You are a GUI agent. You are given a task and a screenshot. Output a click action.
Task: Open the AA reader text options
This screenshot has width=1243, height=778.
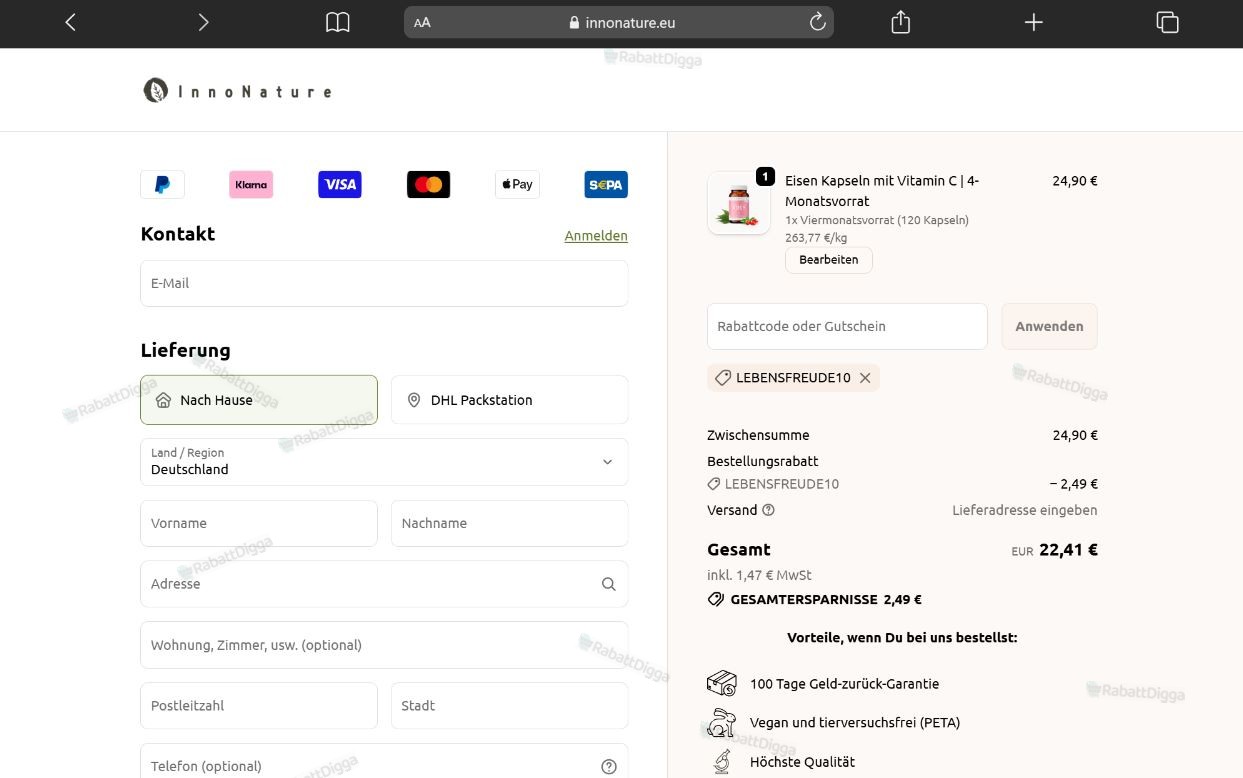click(422, 22)
